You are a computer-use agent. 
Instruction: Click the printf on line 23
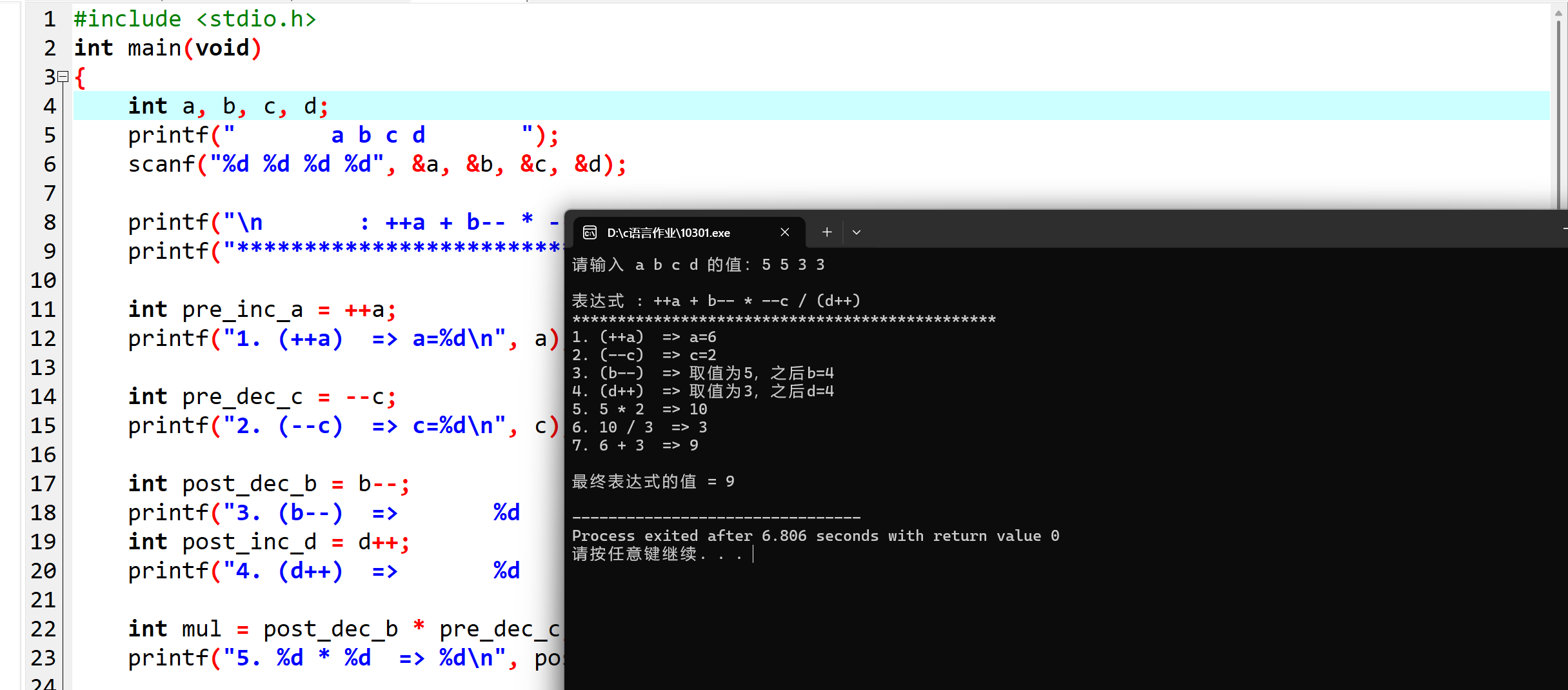(345, 658)
